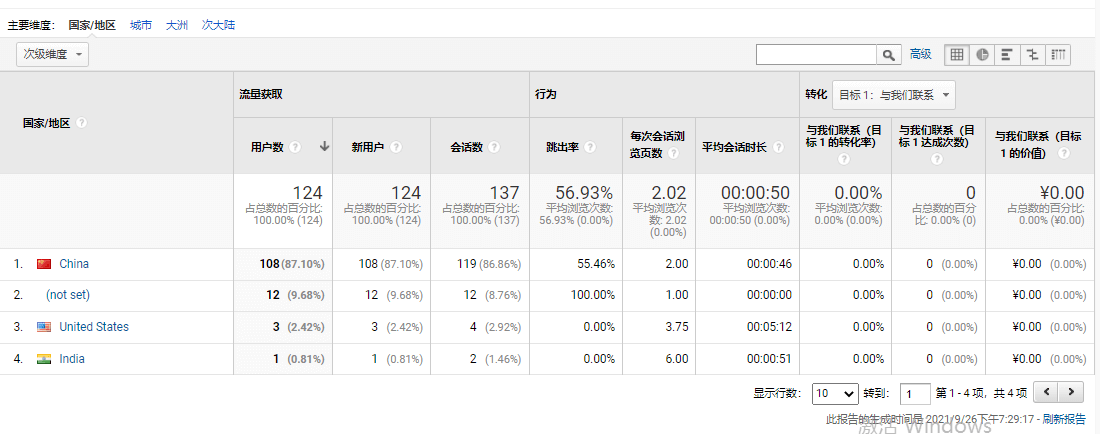This screenshot has width=1100, height=434.
Task: Select total sessions value 137
Action: 505,193
